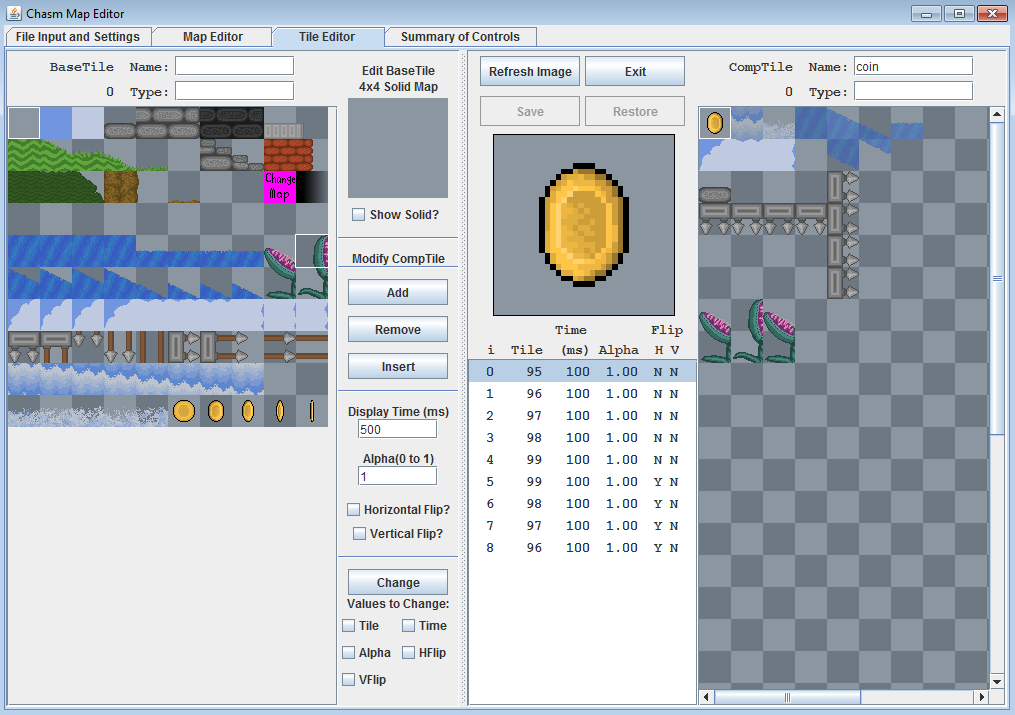The height and width of the screenshot is (715, 1015).
Task: Click the Display Time (ms) input field
Action: click(x=397, y=428)
